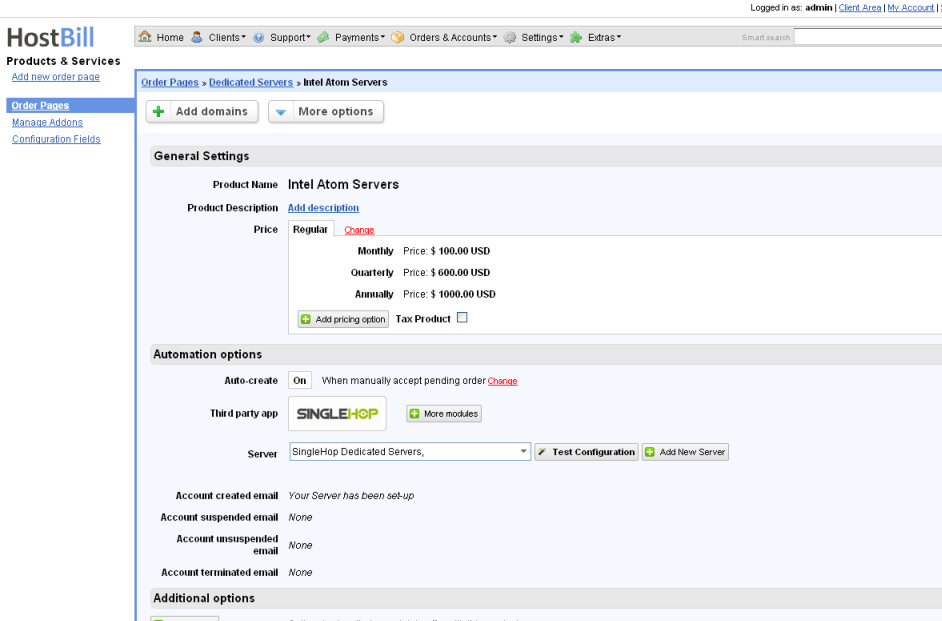The width and height of the screenshot is (942, 621).
Task: Click plus icon on More modules
Action: [x=414, y=414]
